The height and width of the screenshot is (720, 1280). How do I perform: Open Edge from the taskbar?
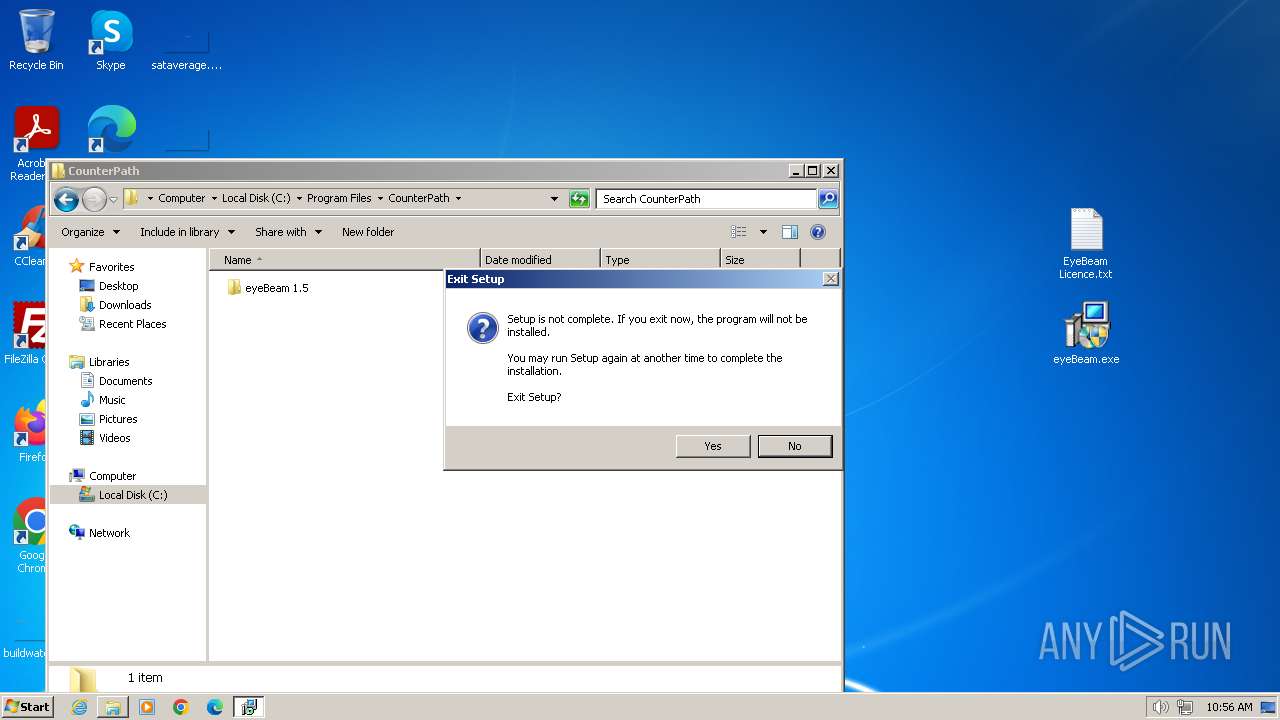[215, 707]
